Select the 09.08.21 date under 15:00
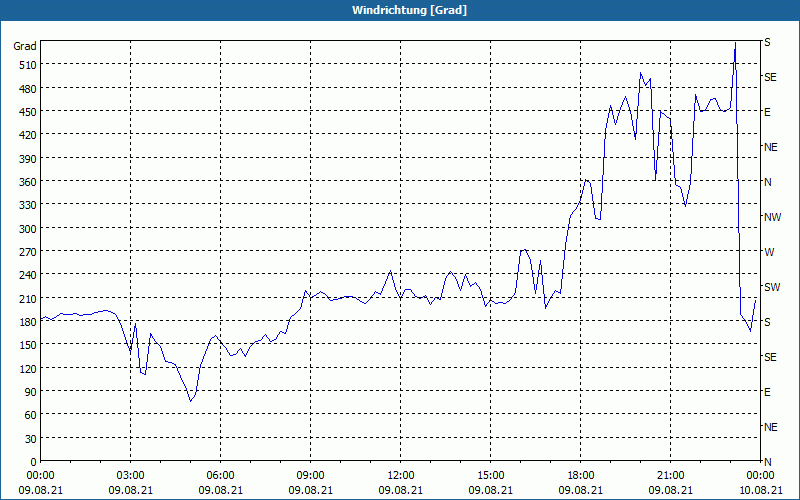 tap(490, 490)
